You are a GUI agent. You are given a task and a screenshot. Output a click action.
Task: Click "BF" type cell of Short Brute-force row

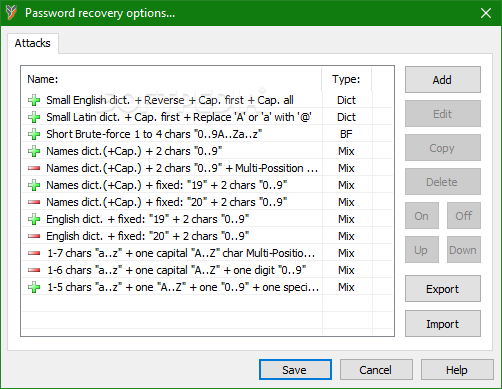click(346, 134)
